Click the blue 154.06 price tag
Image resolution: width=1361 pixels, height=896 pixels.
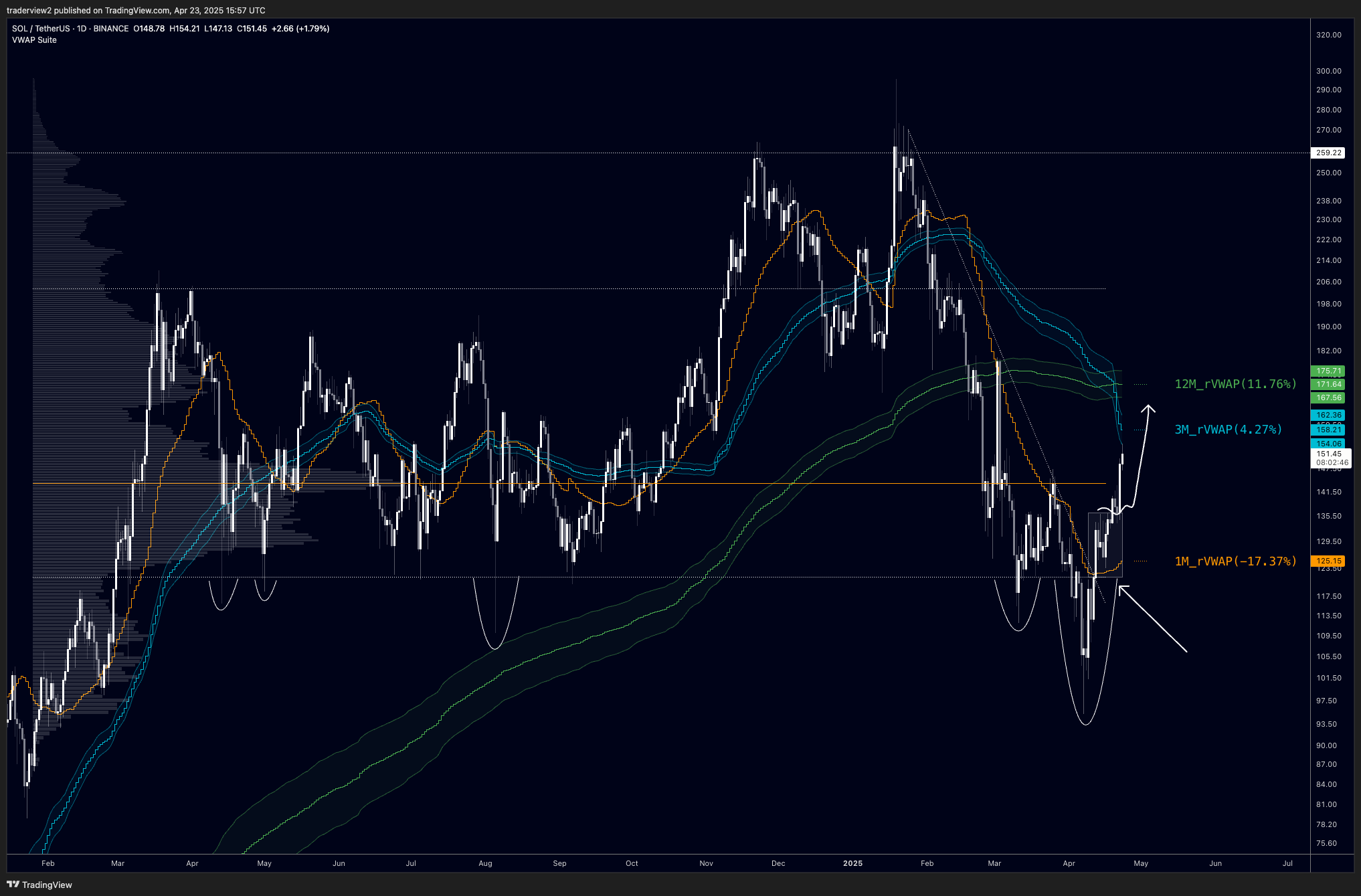pyautogui.click(x=1328, y=444)
